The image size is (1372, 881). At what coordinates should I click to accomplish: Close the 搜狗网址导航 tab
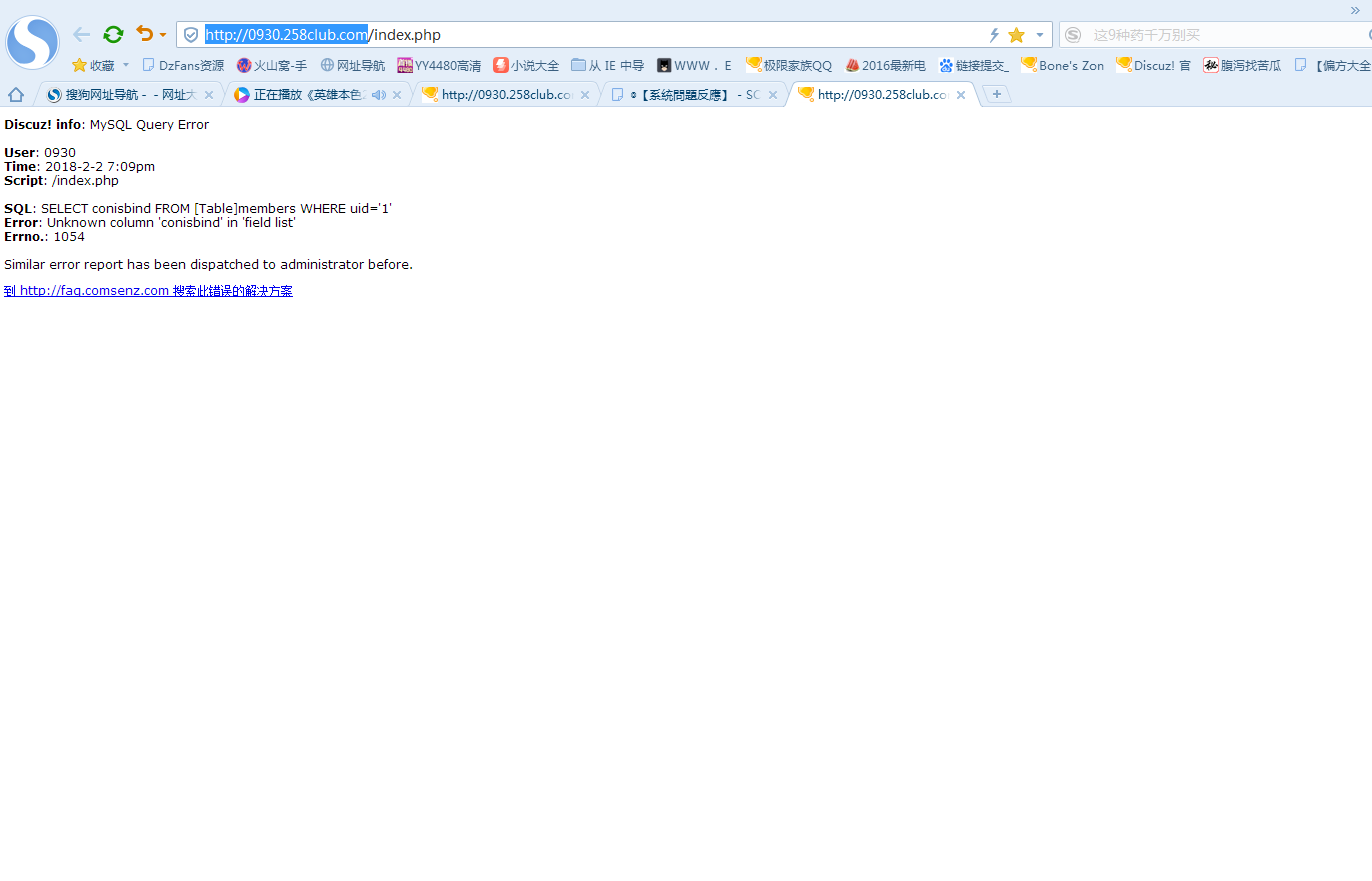pyautogui.click(x=209, y=95)
